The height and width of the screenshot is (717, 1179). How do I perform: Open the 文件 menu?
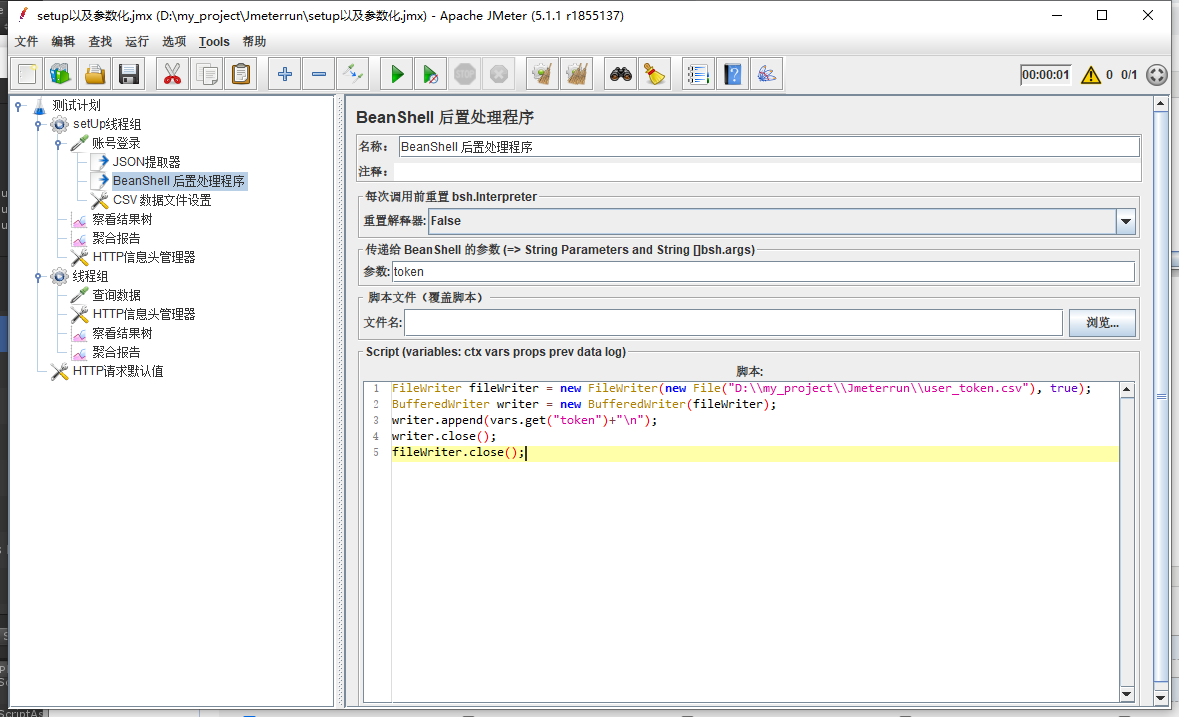[26, 41]
